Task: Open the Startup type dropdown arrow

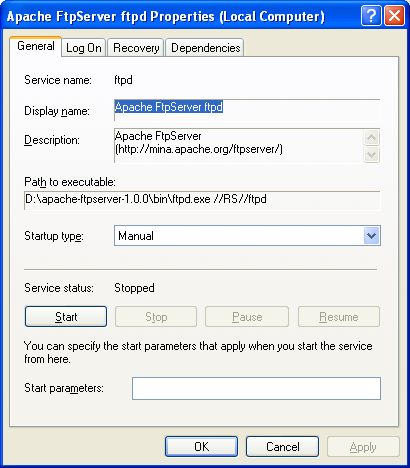Action: pos(372,236)
